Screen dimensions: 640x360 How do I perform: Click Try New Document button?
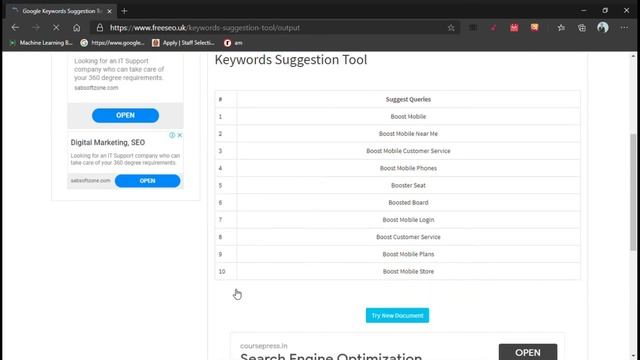397,316
